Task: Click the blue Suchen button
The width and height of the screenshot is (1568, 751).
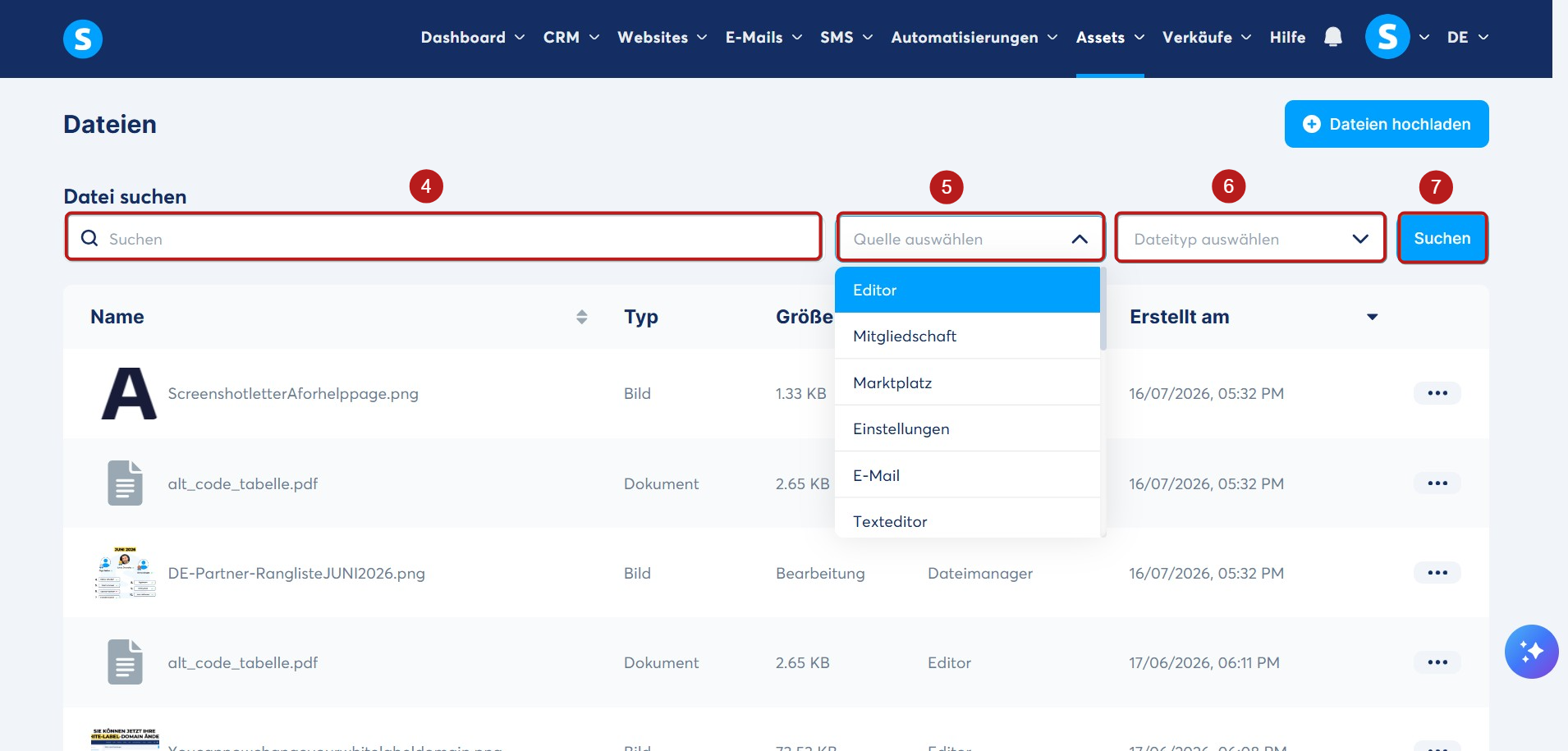Action: [x=1442, y=238]
